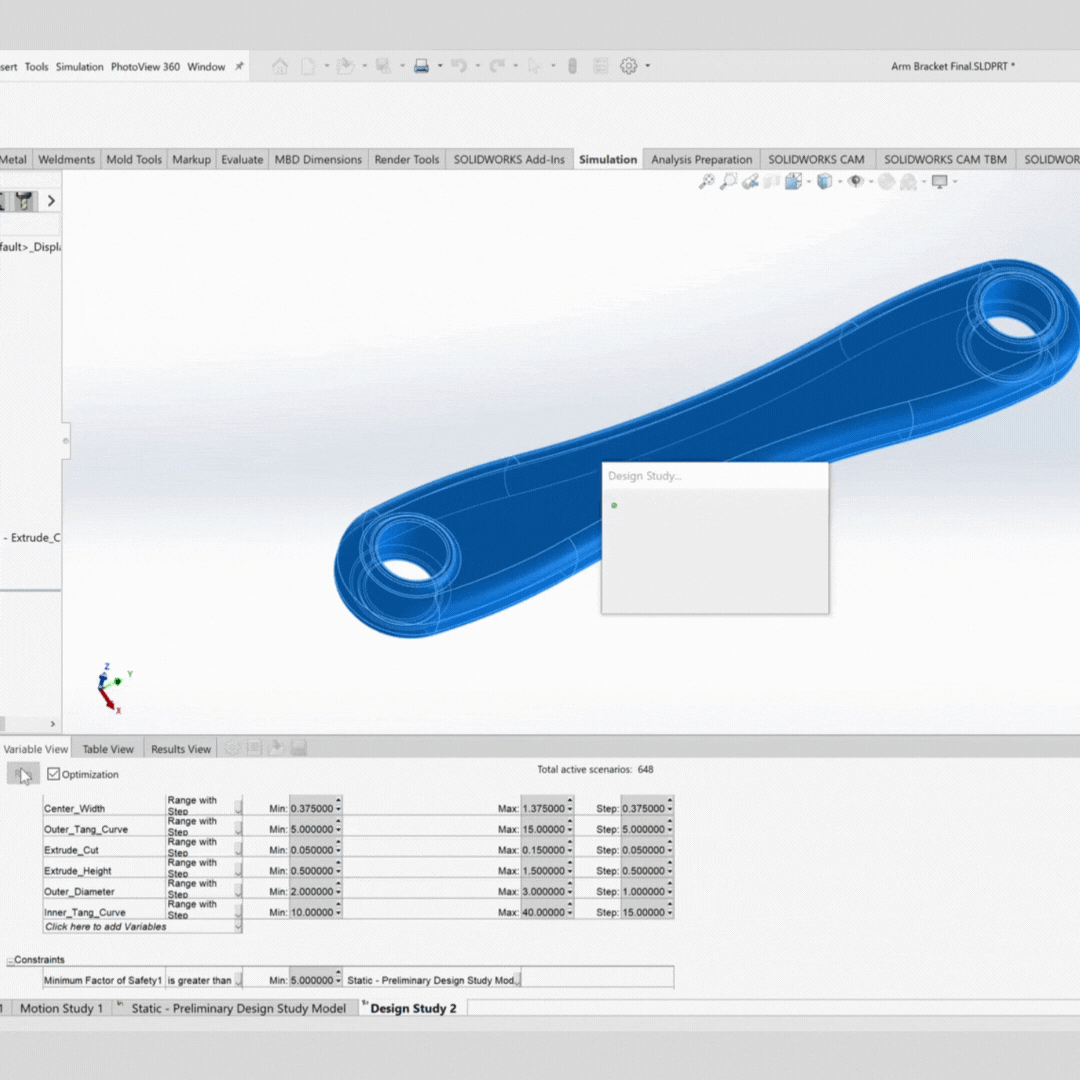The height and width of the screenshot is (1080, 1080).
Task: Open the Tools menu
Action: pos(37,67)
